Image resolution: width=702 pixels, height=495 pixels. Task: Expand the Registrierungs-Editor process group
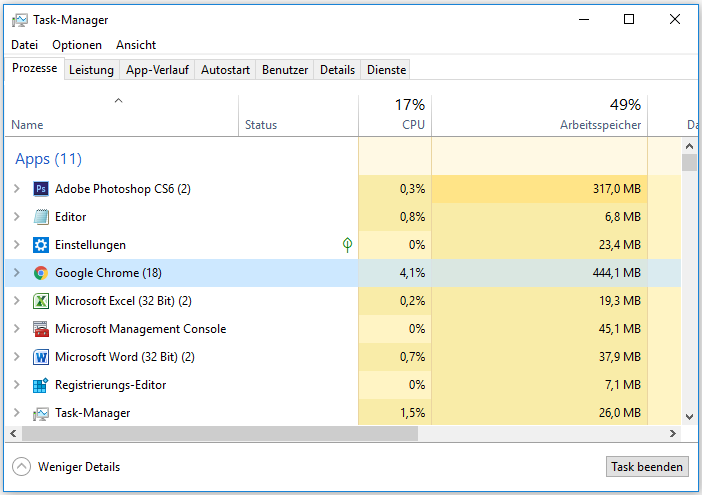(x=17, y=385)
